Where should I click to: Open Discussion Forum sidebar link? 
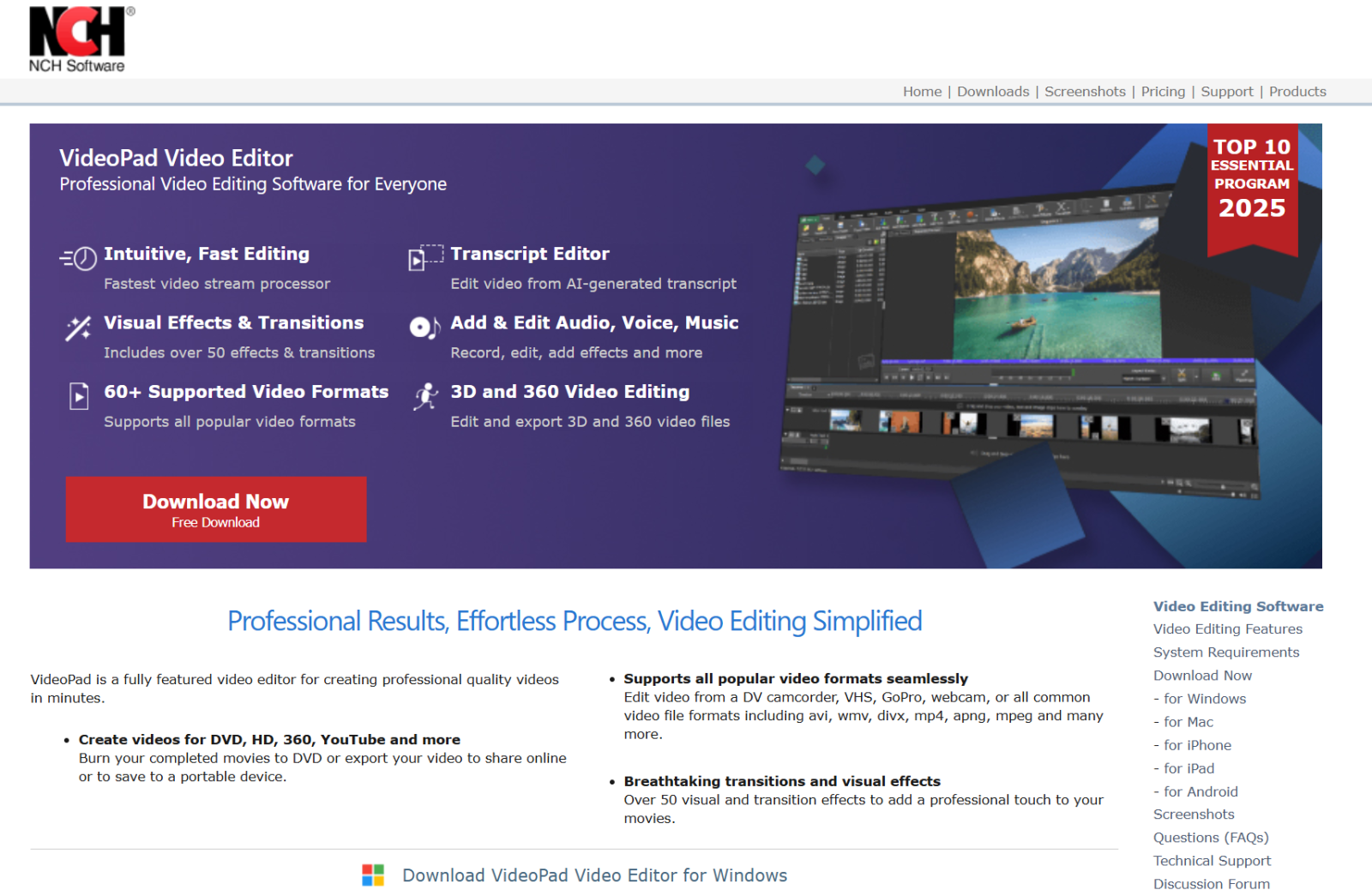pyautogui.click(x=1212, y=884)
